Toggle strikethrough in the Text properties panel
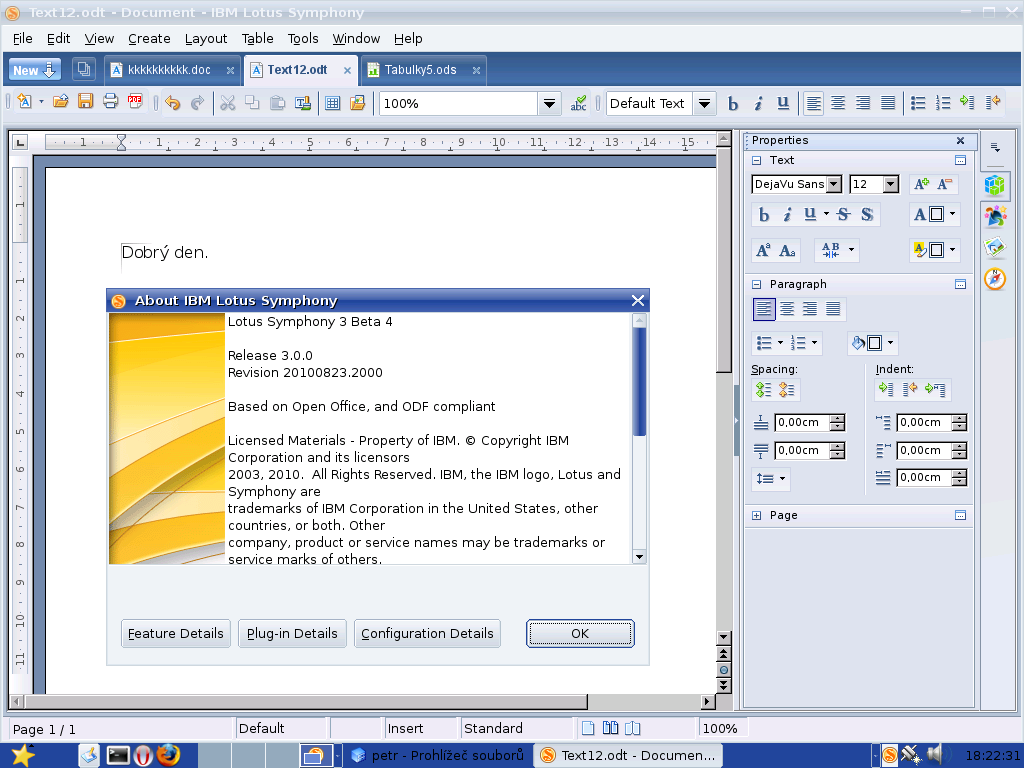 [843, 214]
